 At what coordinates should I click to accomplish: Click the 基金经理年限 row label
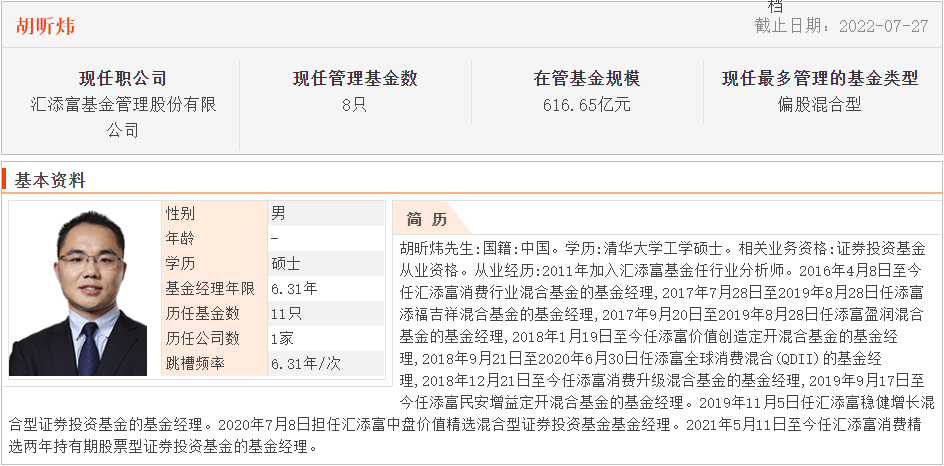point(210,289)
